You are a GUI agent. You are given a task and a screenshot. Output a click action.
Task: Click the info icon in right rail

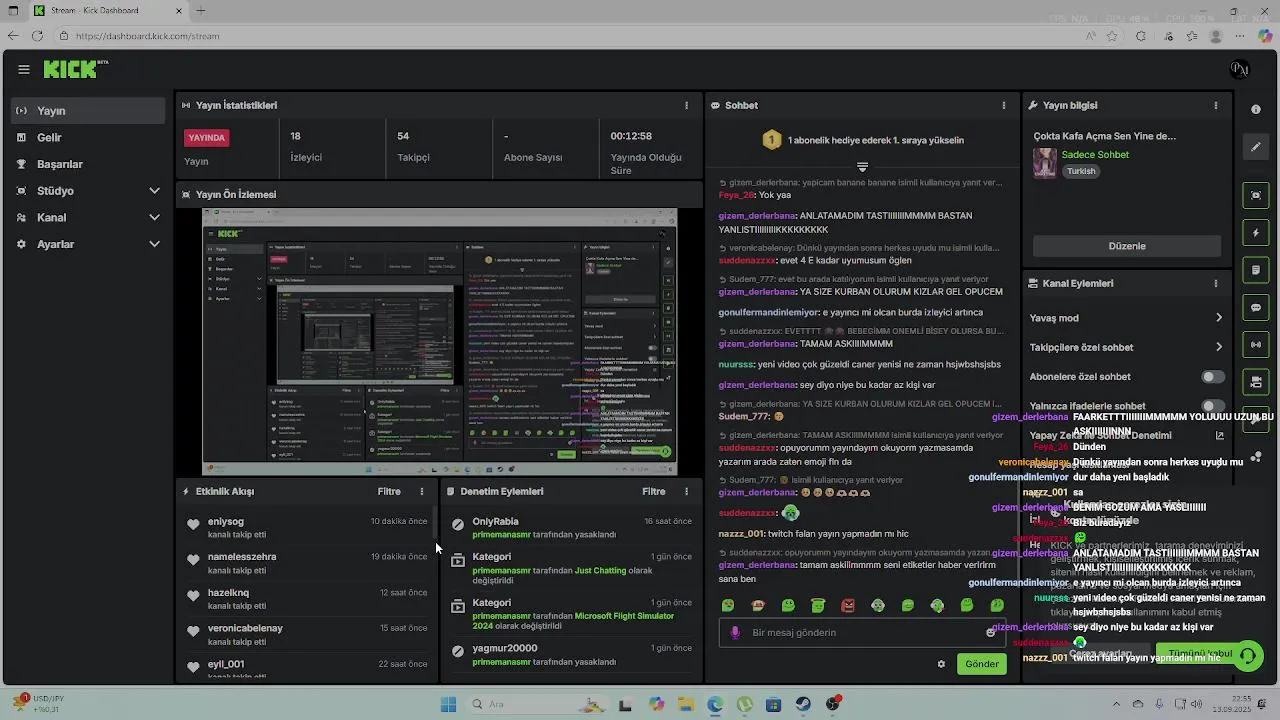pos(1256,109)
